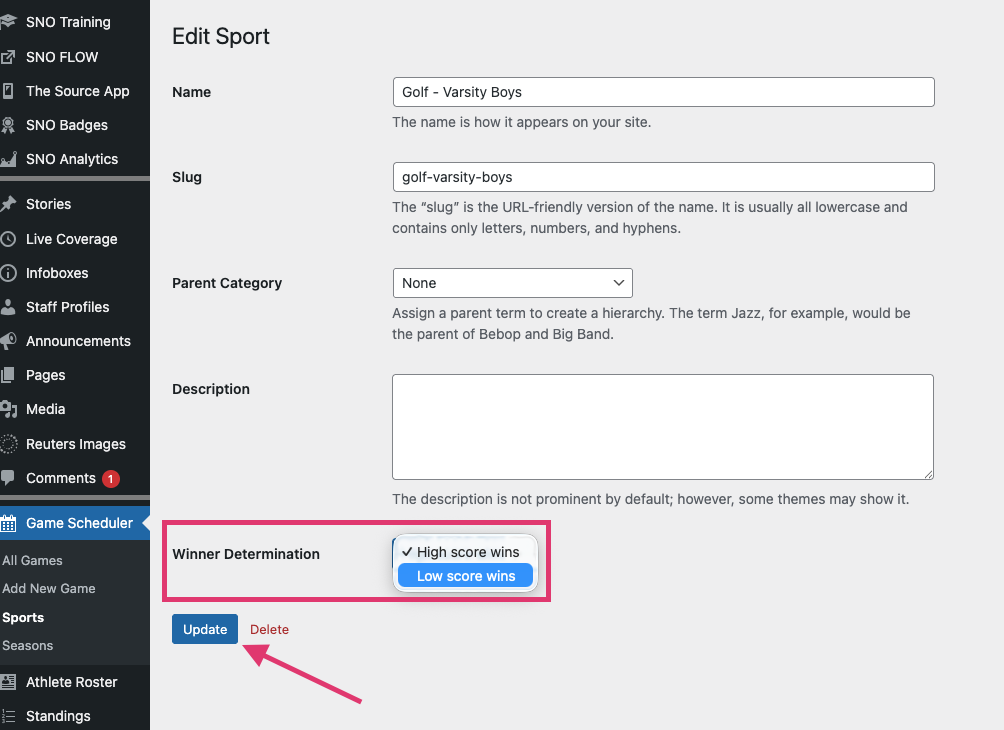The image size is (1004, 730).
Task: Open Seasons submenu link
Action: point(28,645)
